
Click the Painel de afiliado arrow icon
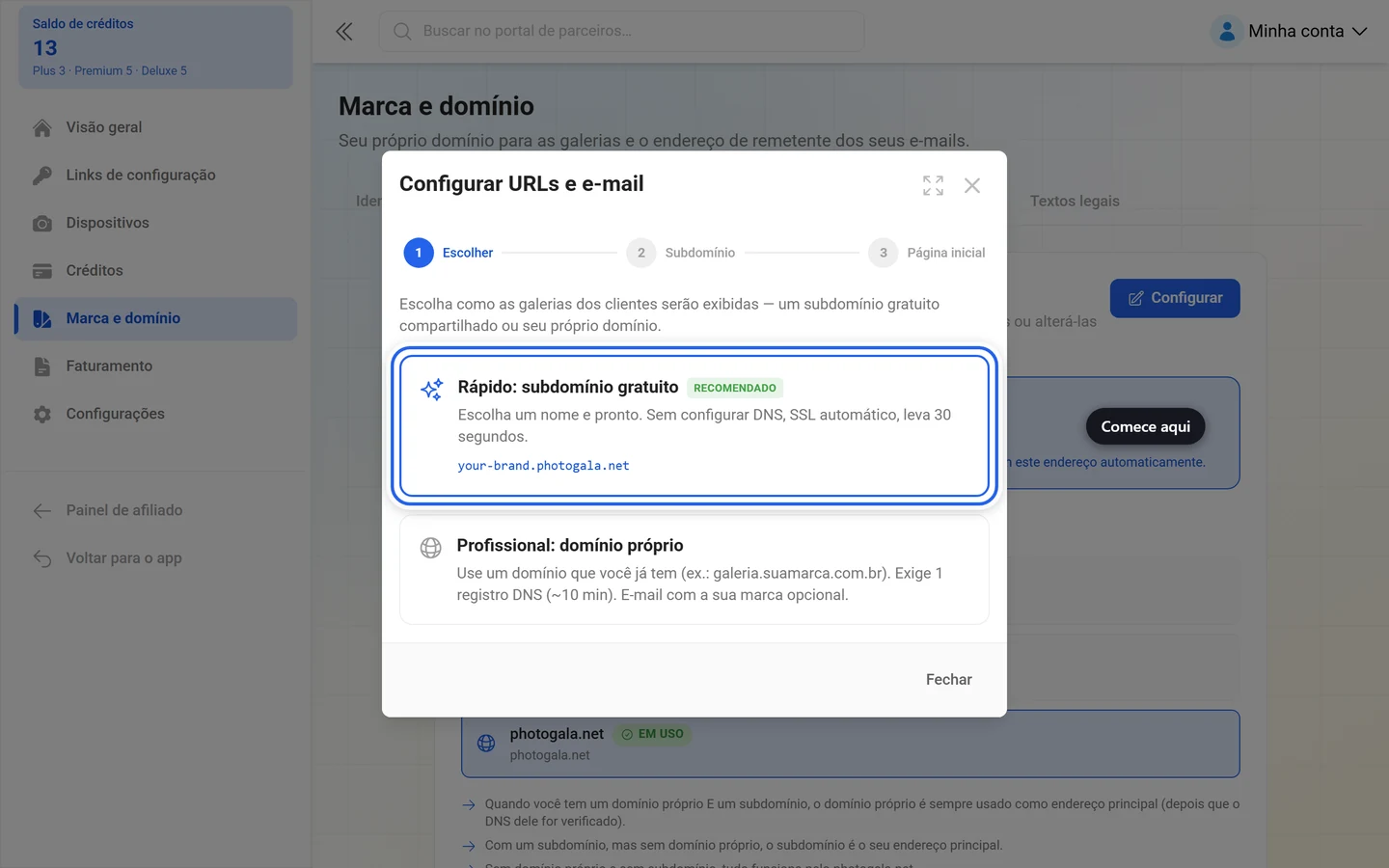tap(42, 510)
